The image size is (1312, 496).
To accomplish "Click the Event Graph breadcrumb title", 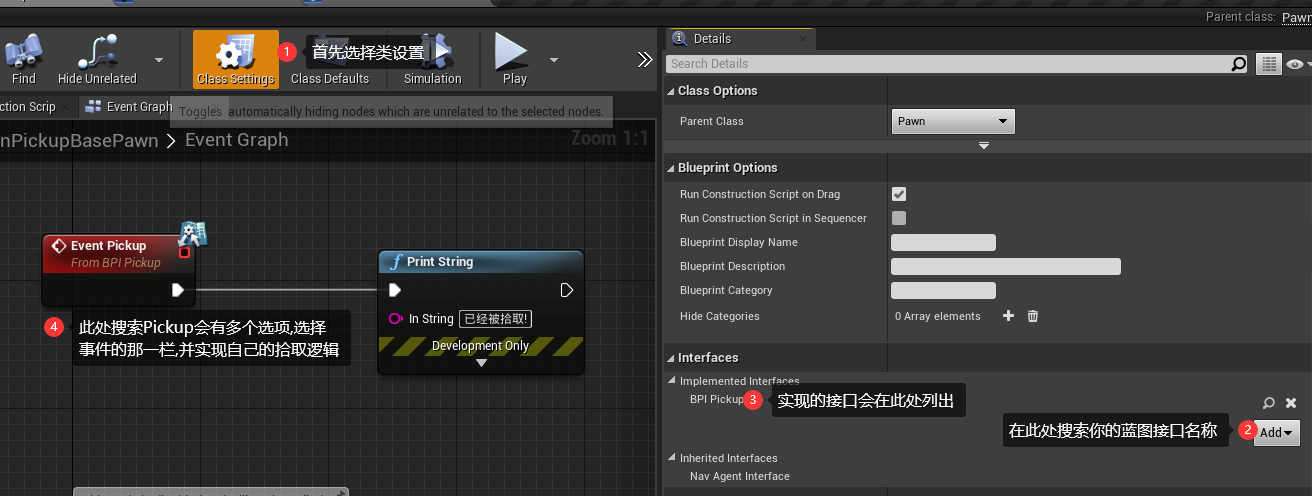I will 237,140.
